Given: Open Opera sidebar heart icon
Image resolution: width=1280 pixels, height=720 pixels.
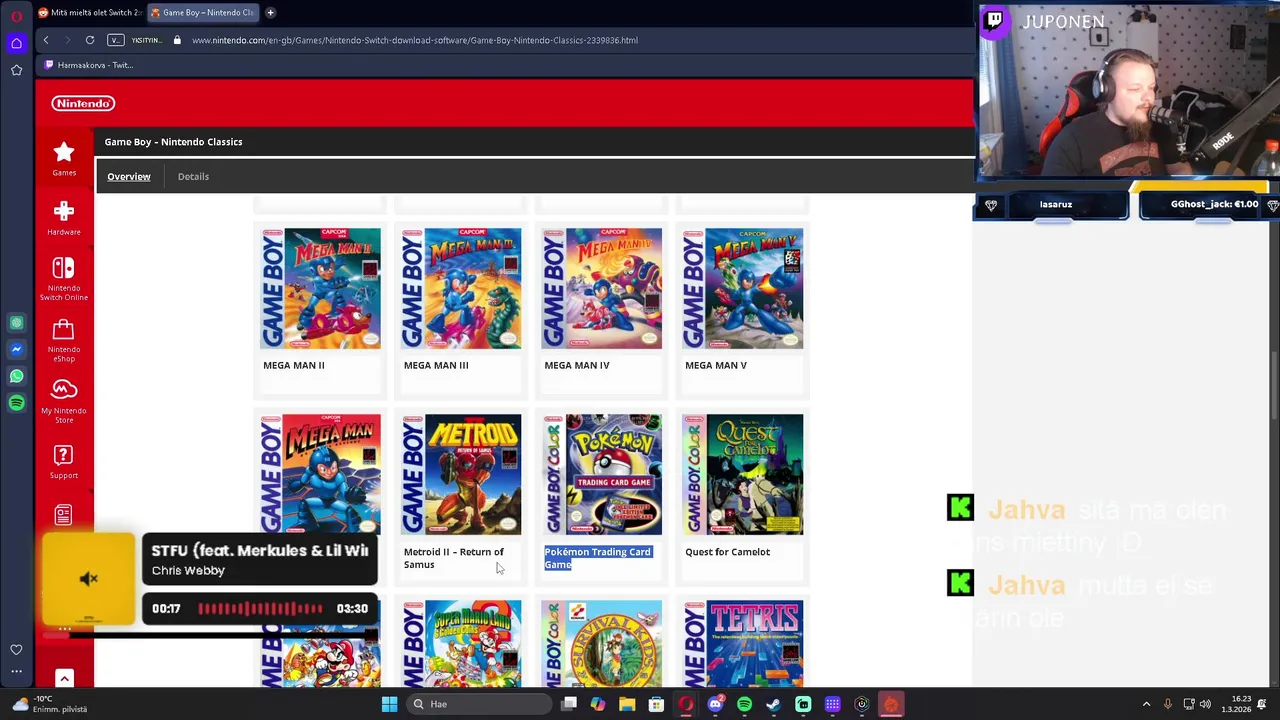Looking at the screenshot, I should [x=16, y=650].
